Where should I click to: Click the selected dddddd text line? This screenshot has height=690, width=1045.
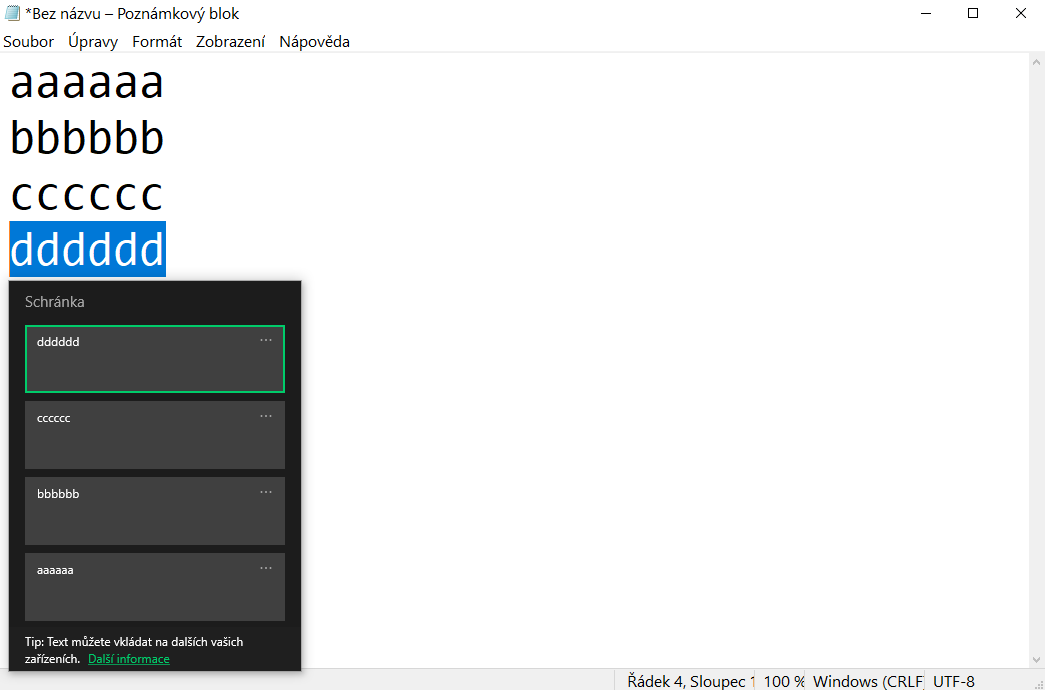[x=87, y=249]
